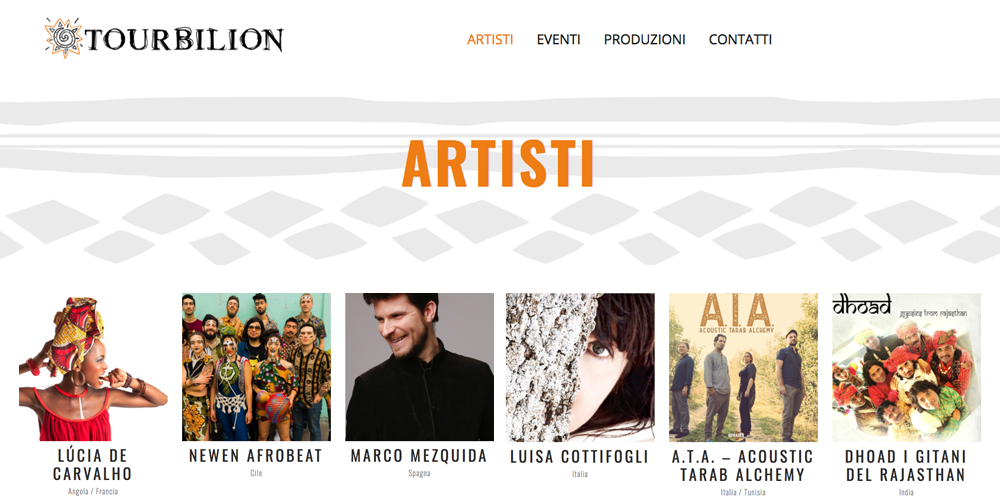
Task: Click the NEWEN AFROBEAT title link
Action: point(256,456)
